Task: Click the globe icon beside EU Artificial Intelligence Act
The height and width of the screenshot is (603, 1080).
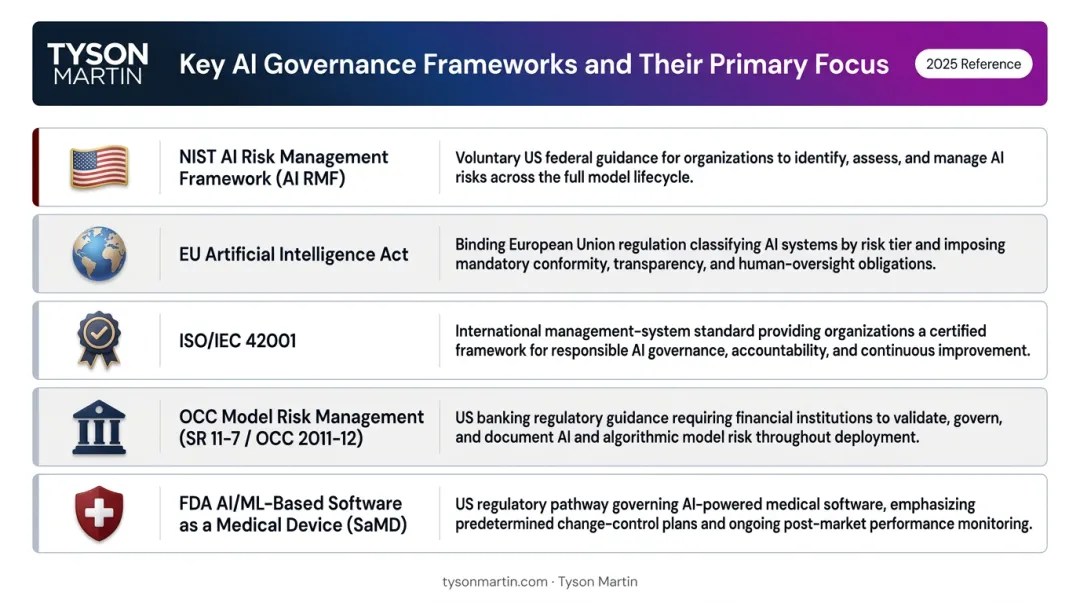Action: [x=99, y=254]
